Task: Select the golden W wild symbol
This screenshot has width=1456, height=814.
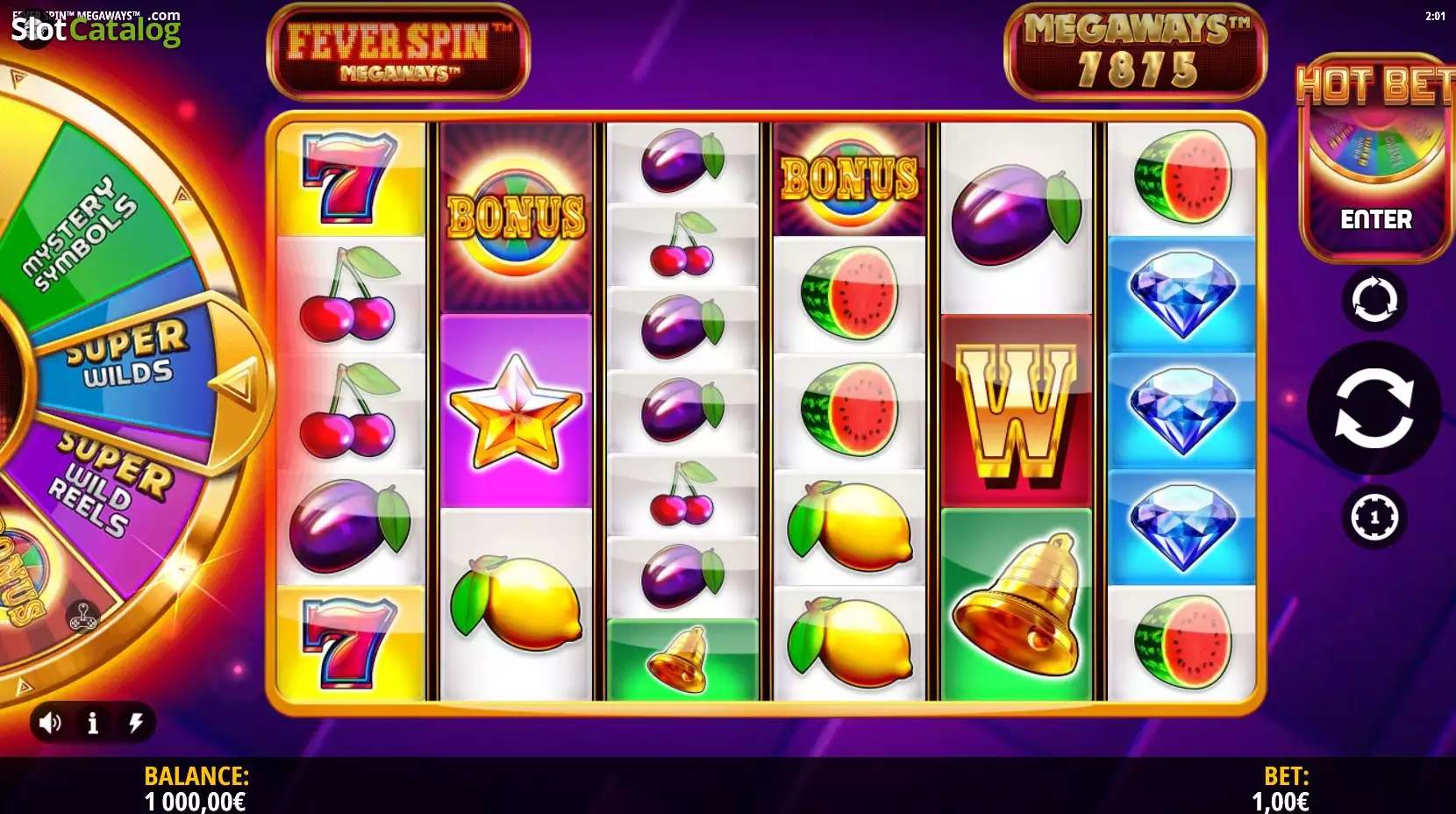Action: point(1016,412)
